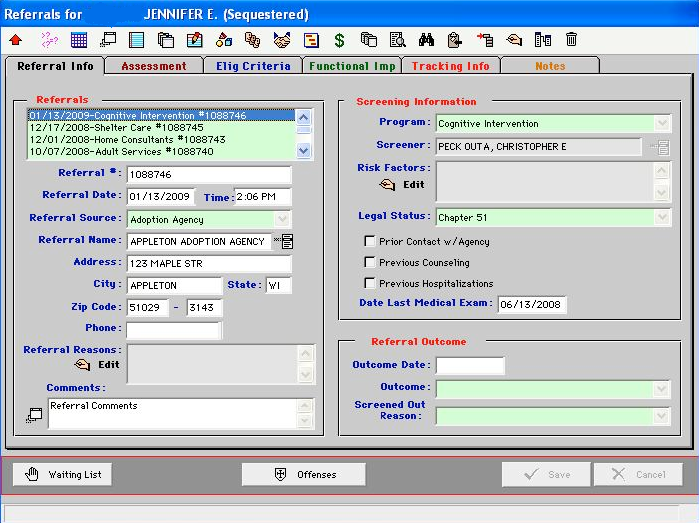Click the trash can delete icon
Viewport: 699px width, 523px height.
tap(572, 39)
